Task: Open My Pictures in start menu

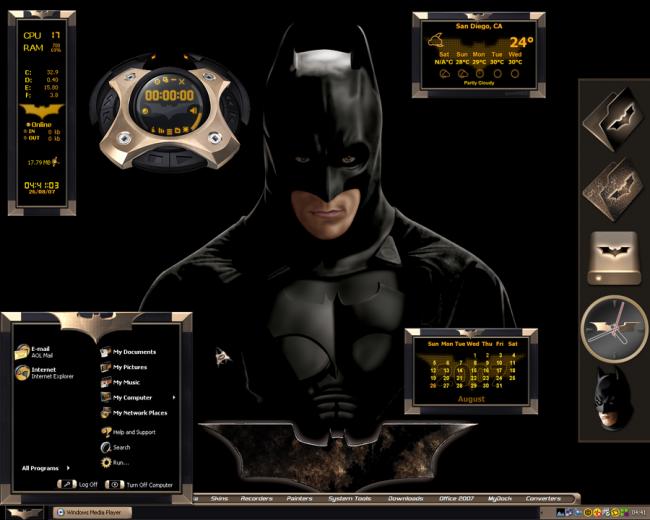Action: [124, 367]
